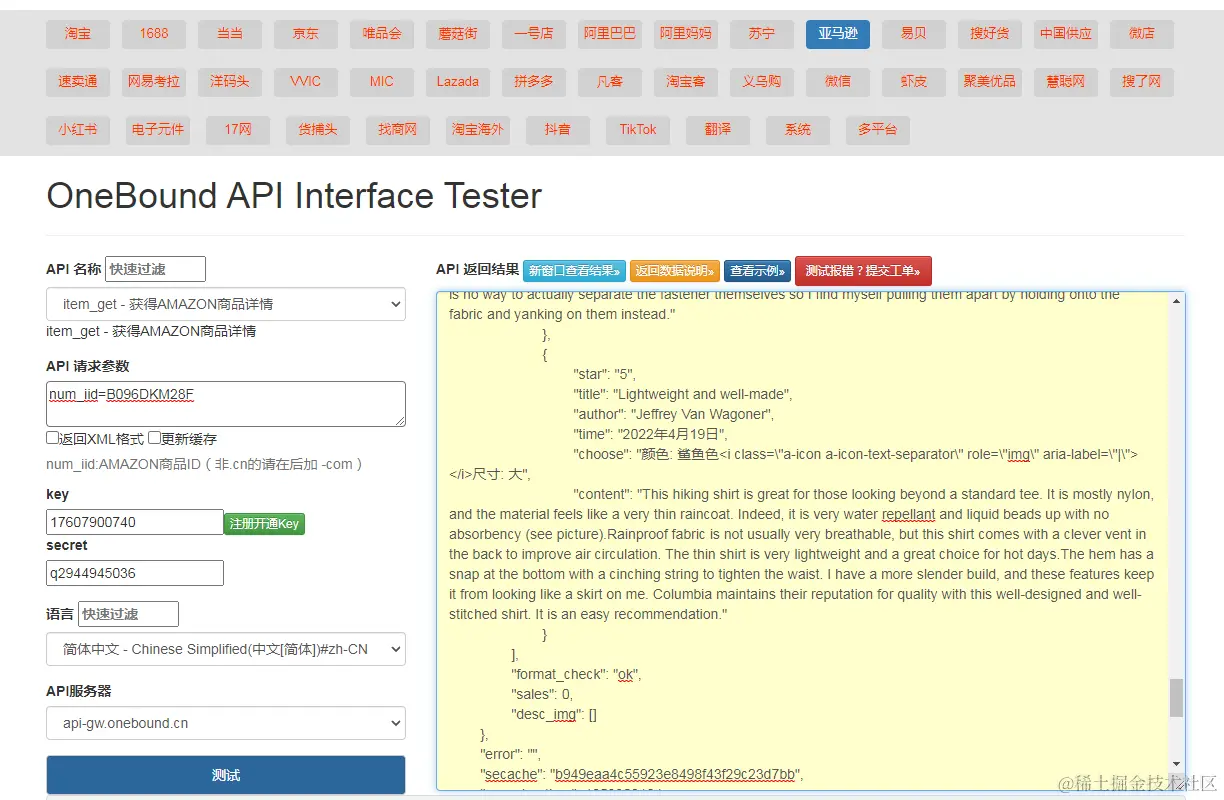Image resolution: width=1224 pixels, height=800 pixels.
Task: Click the secret input field
Action: click(x=135, y=573)
